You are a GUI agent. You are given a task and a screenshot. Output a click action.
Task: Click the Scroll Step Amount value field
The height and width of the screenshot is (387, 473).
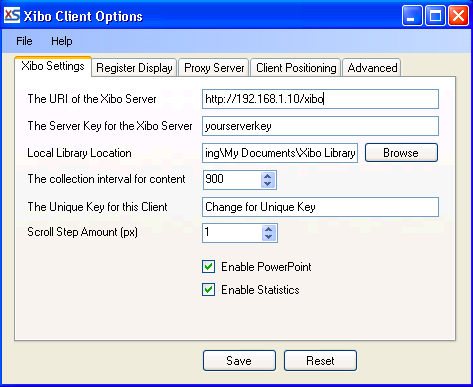tap(232, 233)
